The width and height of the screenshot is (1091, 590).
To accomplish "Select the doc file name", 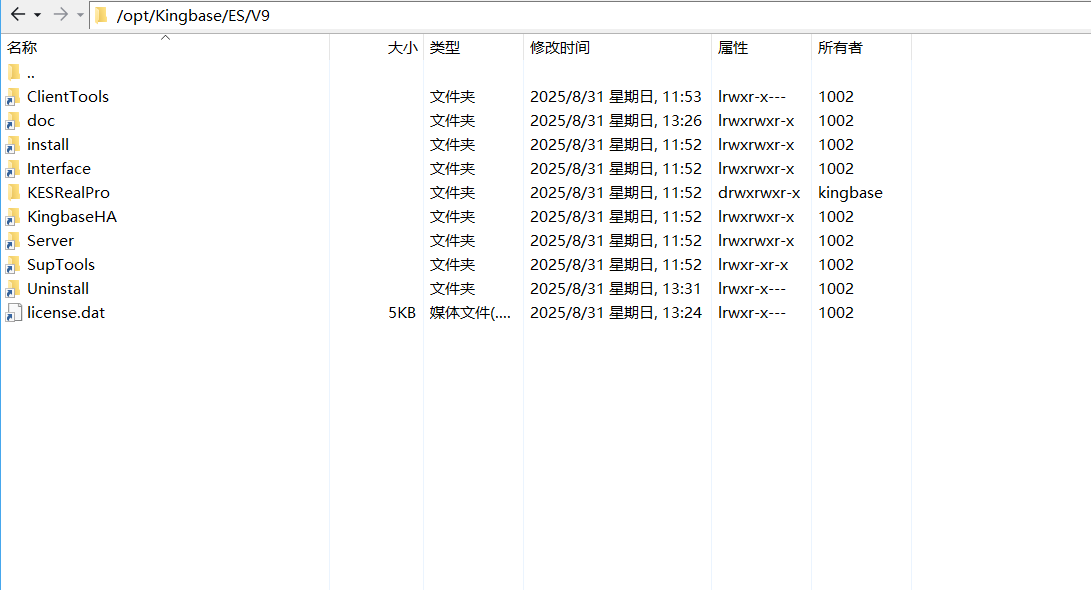I will pos(40,121).
